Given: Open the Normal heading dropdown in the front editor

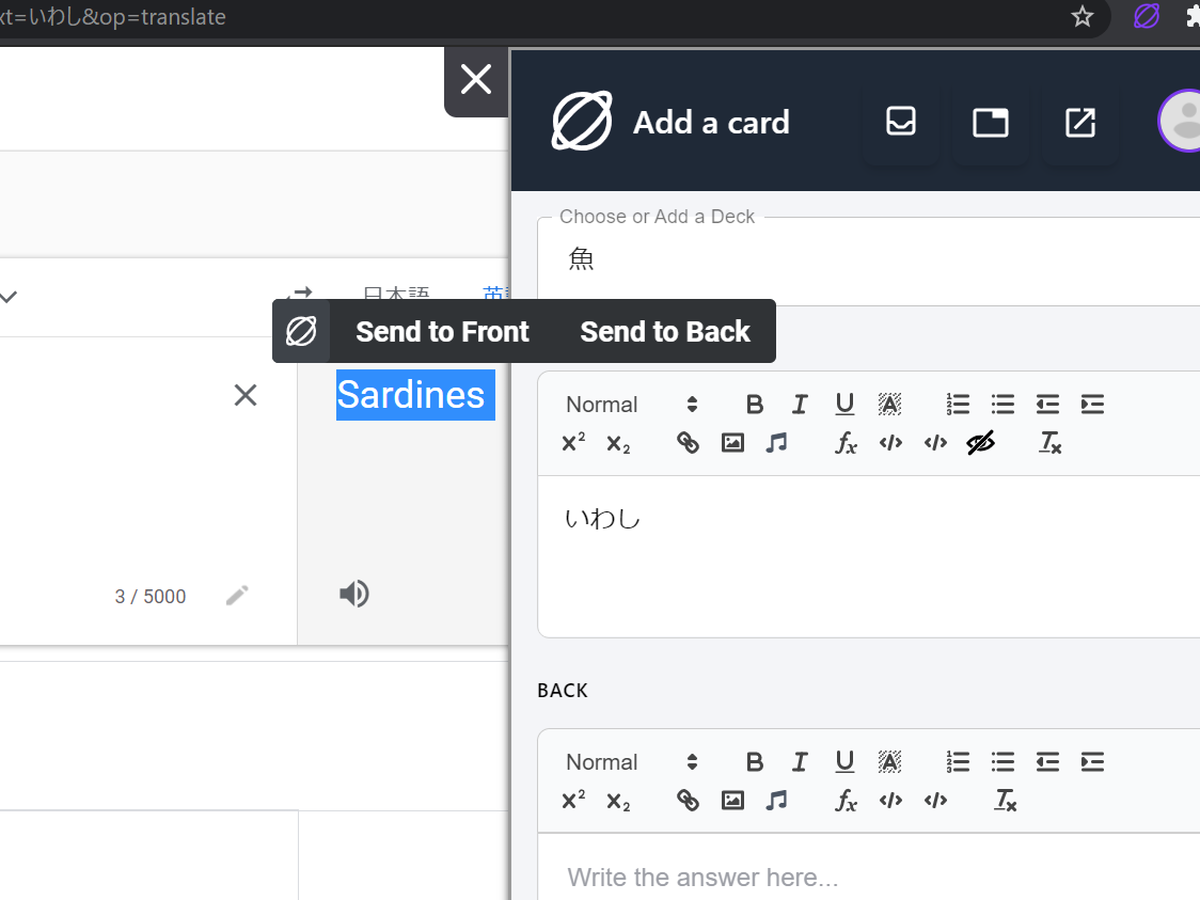Looking at the screenshot, I should [x=631, y=404].
